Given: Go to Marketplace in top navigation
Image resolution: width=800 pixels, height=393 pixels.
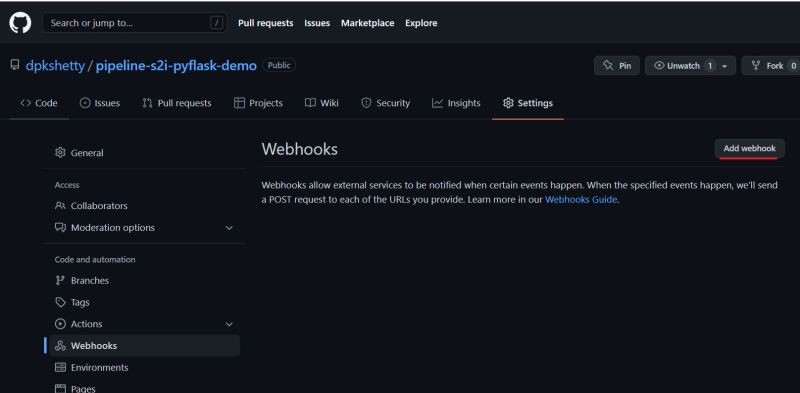Looking at the screenshot, I should (367, 23).
